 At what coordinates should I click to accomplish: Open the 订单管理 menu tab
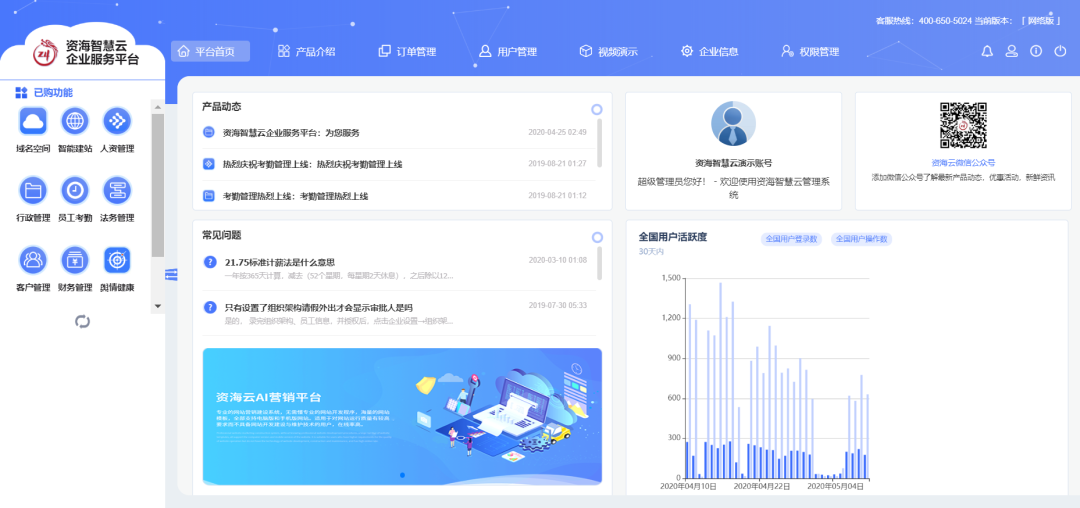pyautogui.click(x=406, y=51)
